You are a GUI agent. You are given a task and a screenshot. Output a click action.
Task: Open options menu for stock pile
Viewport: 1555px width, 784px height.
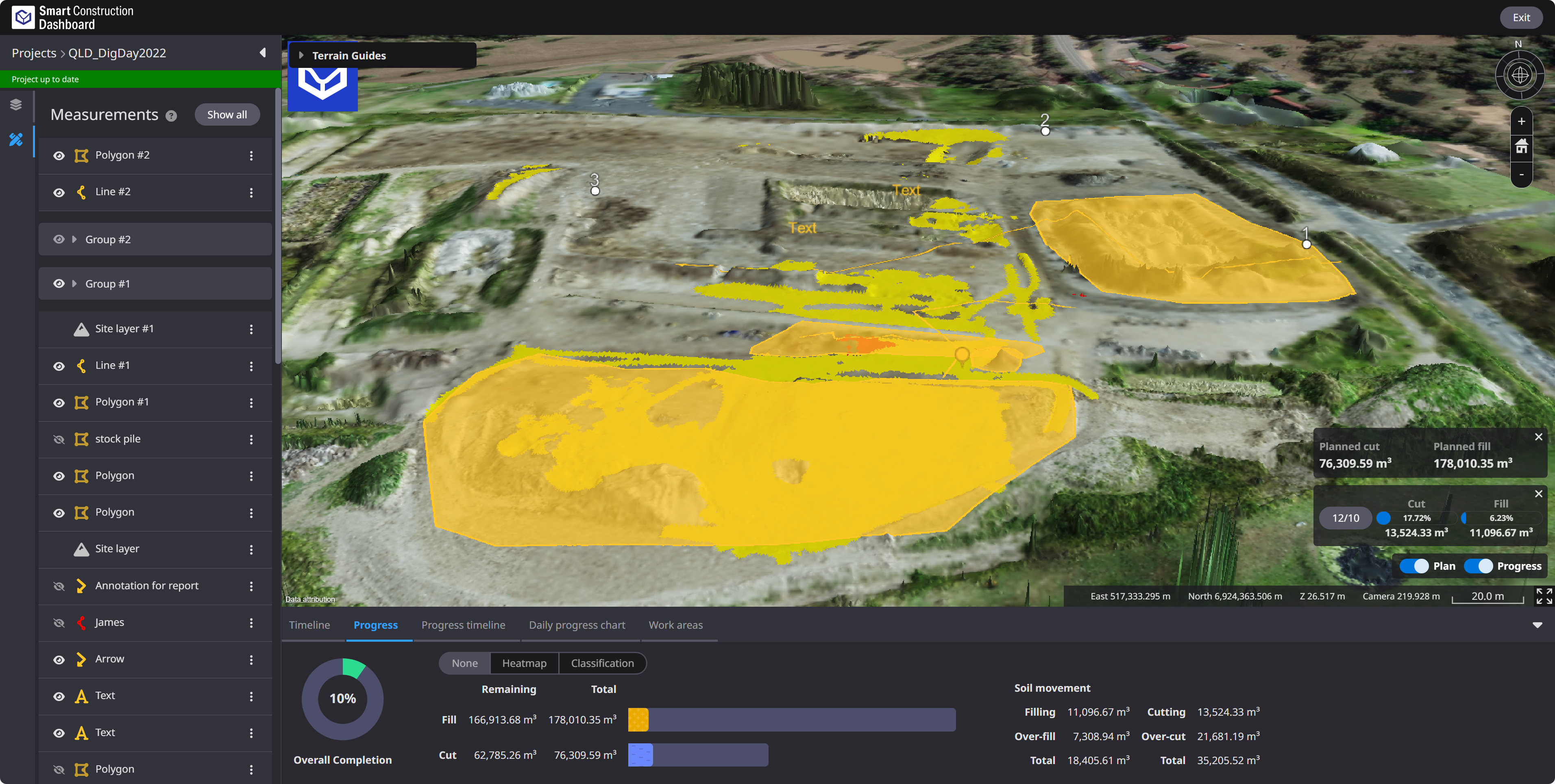[251, 440]
